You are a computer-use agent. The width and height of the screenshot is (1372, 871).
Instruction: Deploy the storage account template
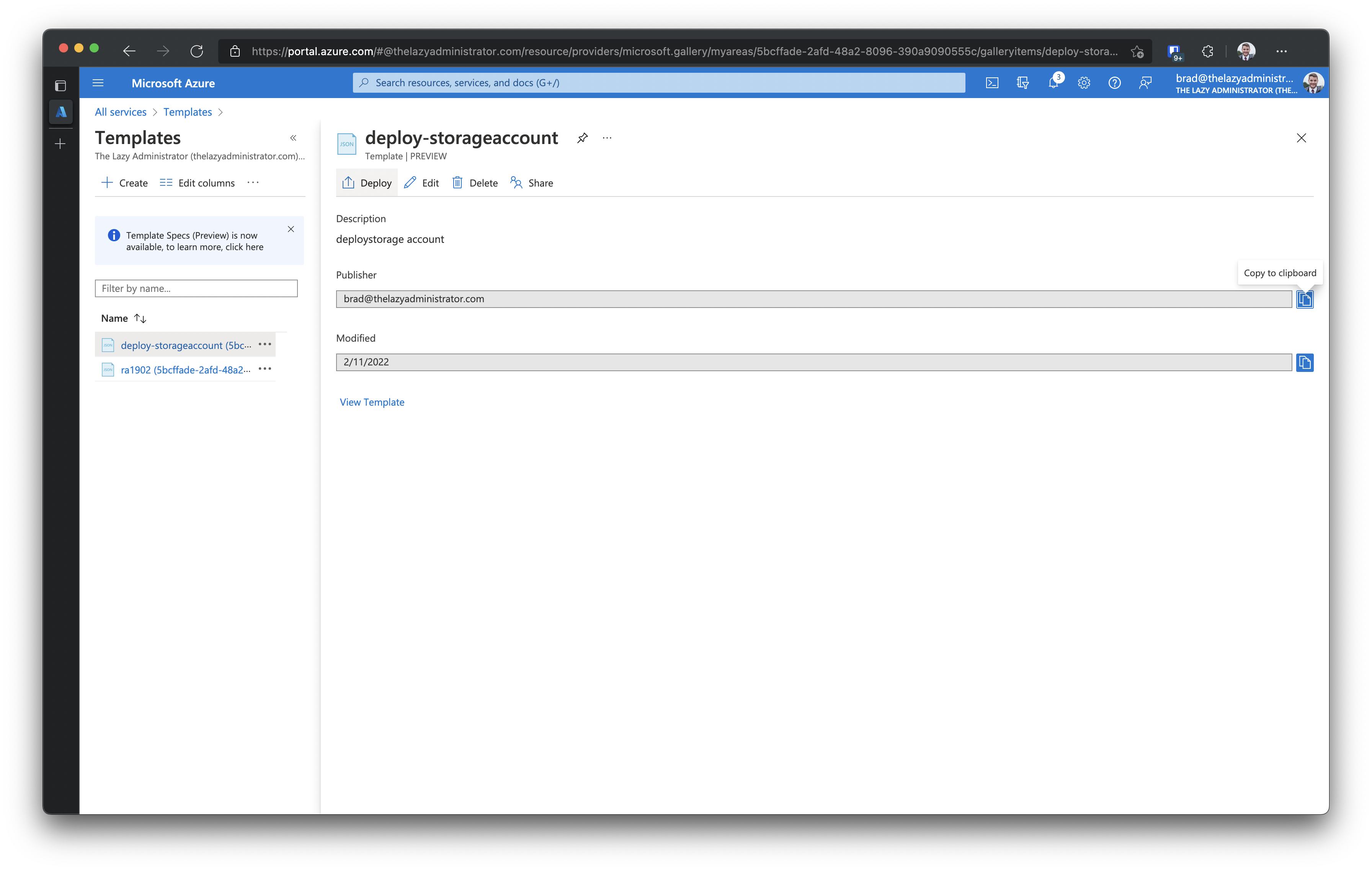pyautogui.click(x=367, y=183)
